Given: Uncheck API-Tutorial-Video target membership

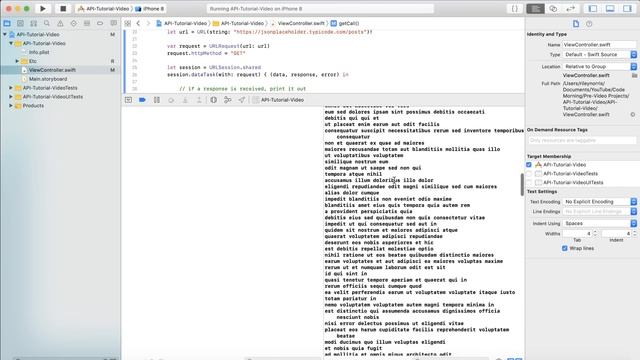Looking at the screenshot, I should pos(529,165).
